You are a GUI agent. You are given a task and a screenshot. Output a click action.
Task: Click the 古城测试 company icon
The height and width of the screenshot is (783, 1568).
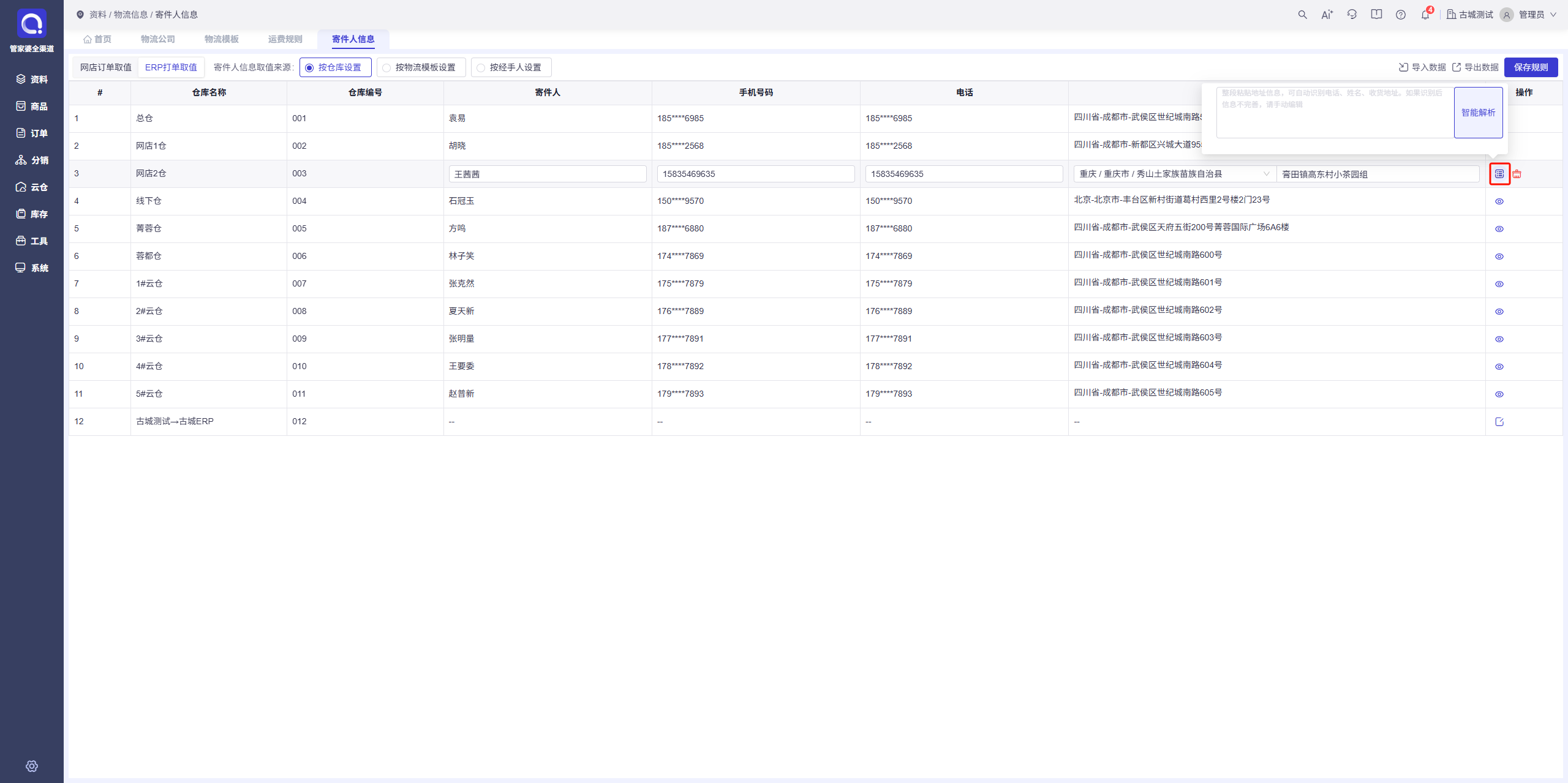click(1451, 15)
